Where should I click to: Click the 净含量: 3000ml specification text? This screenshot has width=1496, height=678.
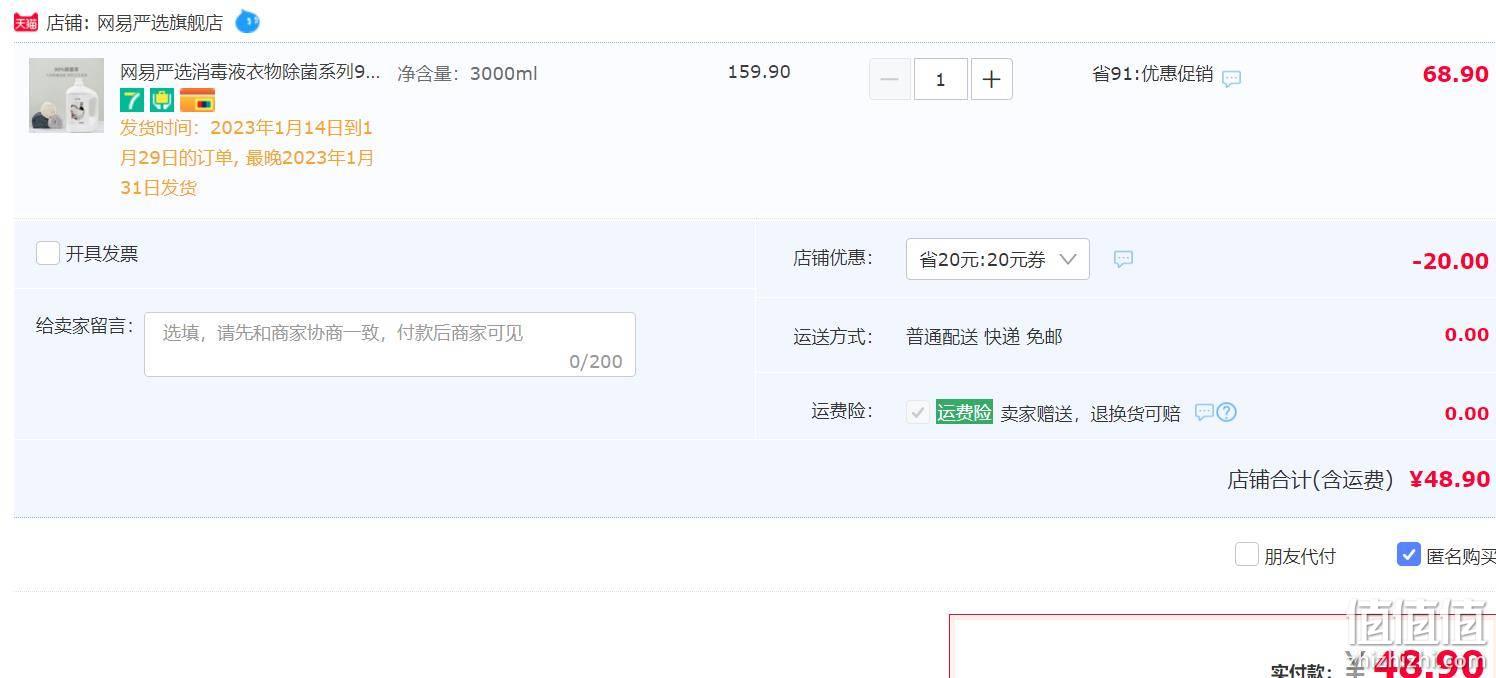(x=467, y=73)
